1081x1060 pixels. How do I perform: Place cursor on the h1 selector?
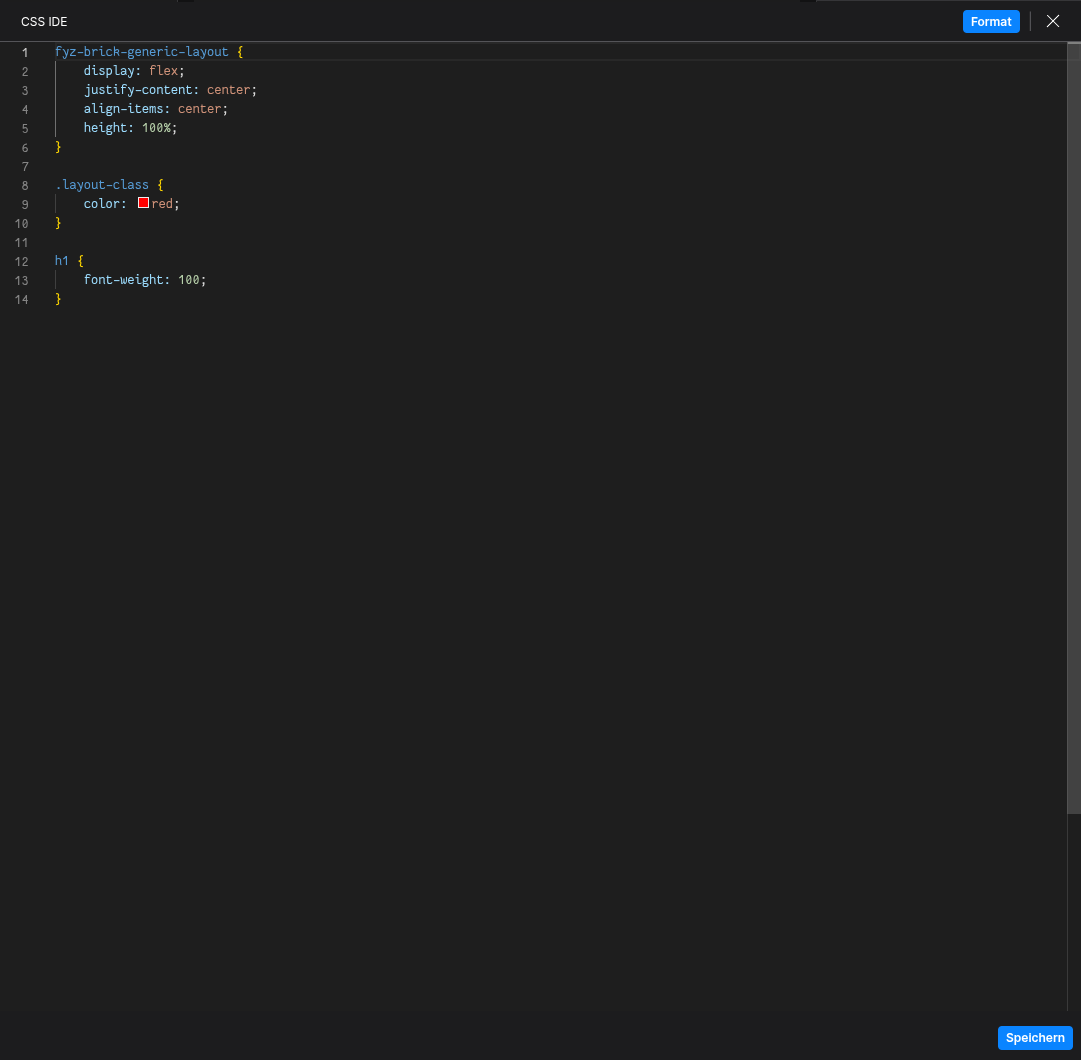tap(62, 261)
